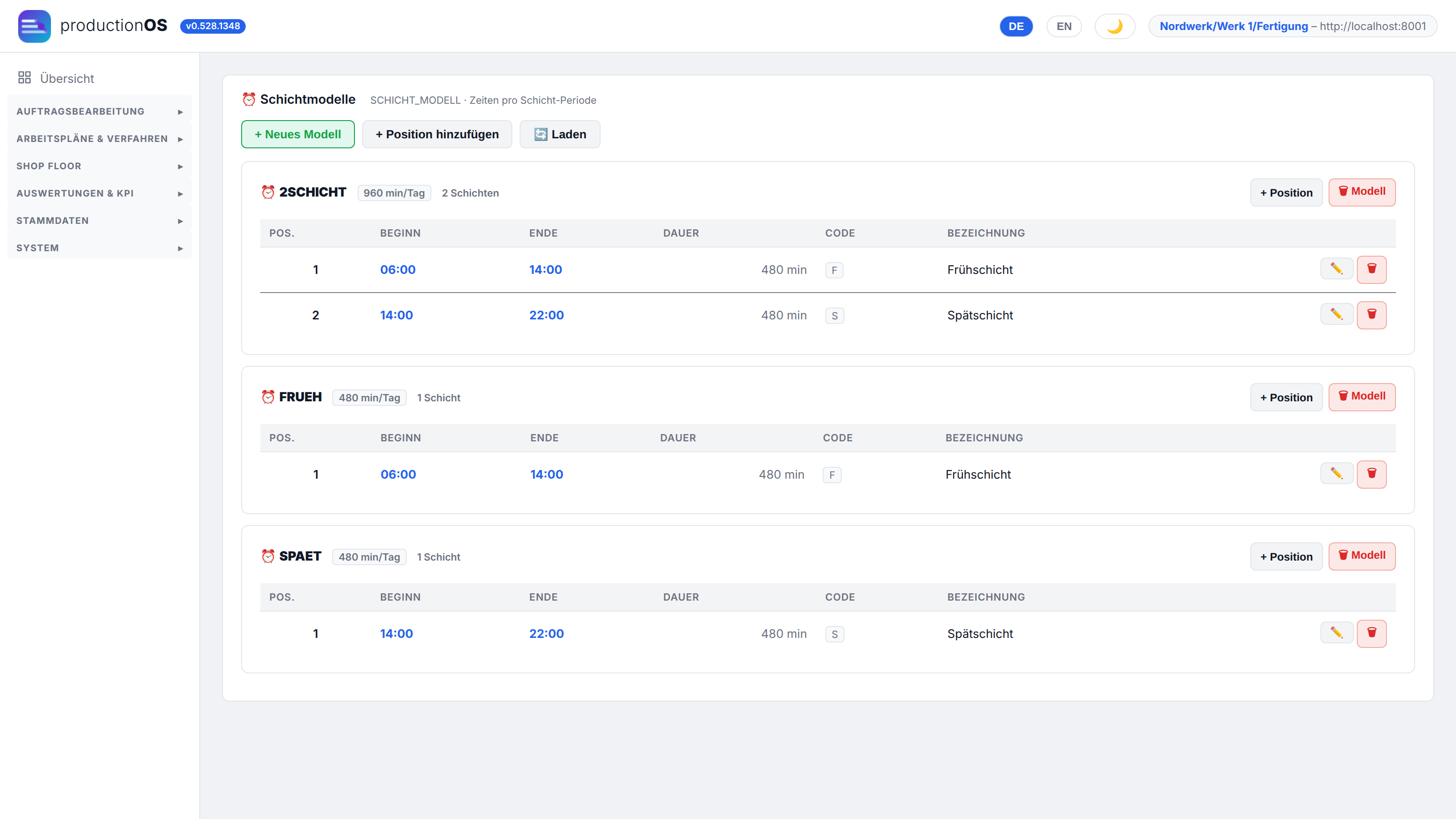Expand the Auswertungen & KPI section
Screen dimensions: 1456x819
100,193
